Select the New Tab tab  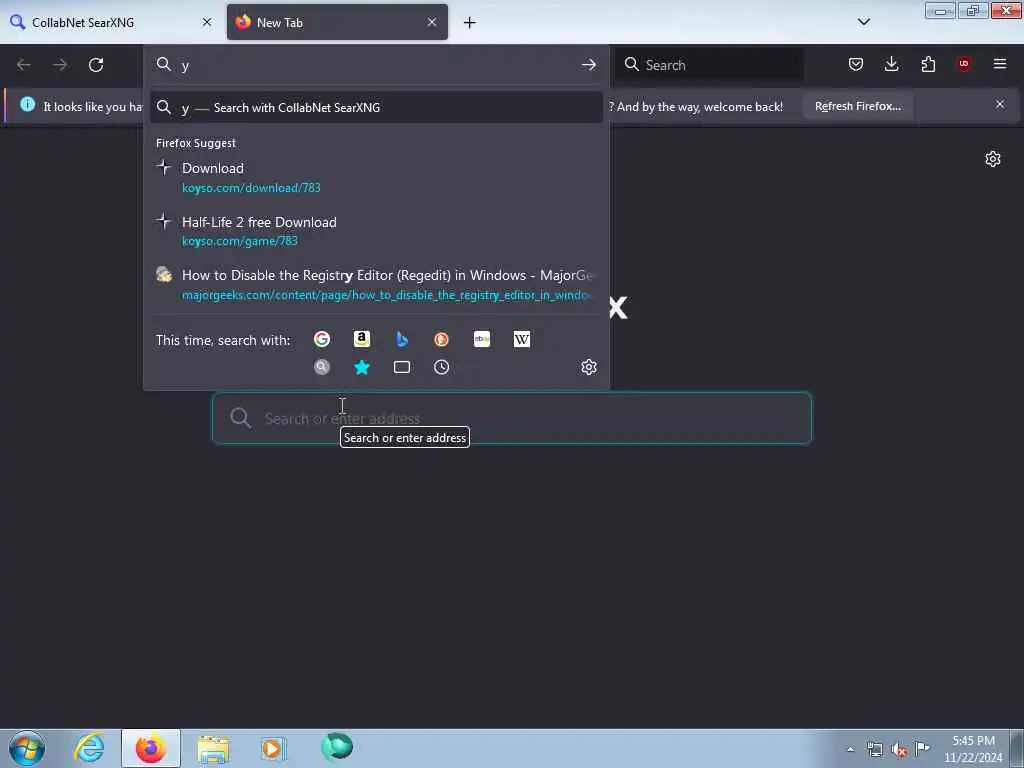337,22
